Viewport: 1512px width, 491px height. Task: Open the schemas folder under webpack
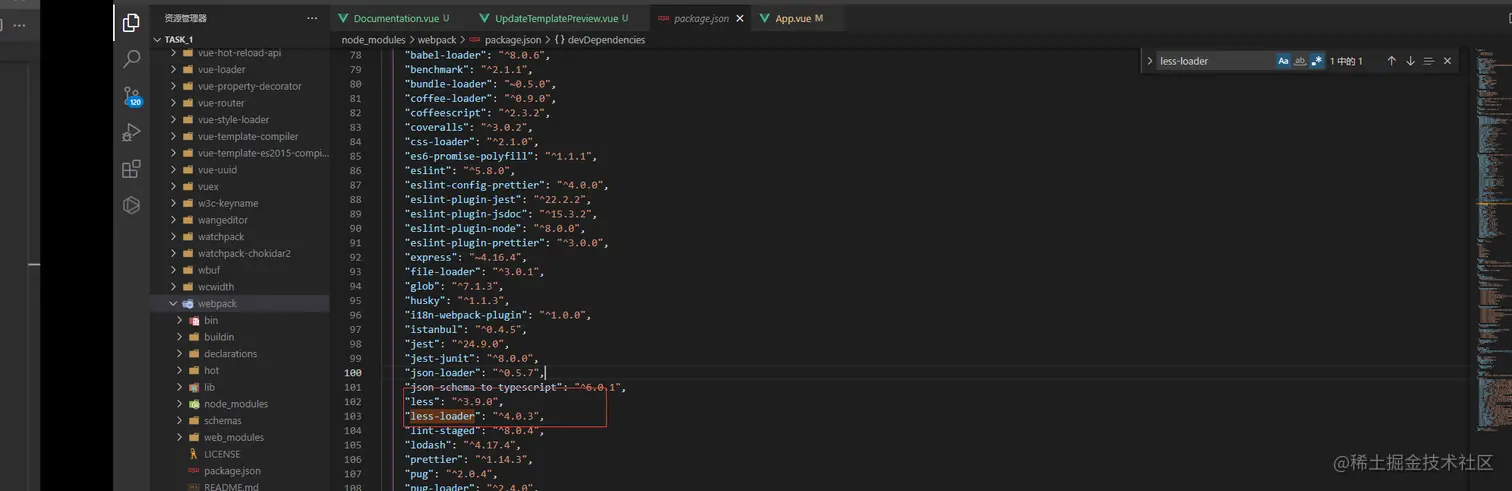pos(240,420)
